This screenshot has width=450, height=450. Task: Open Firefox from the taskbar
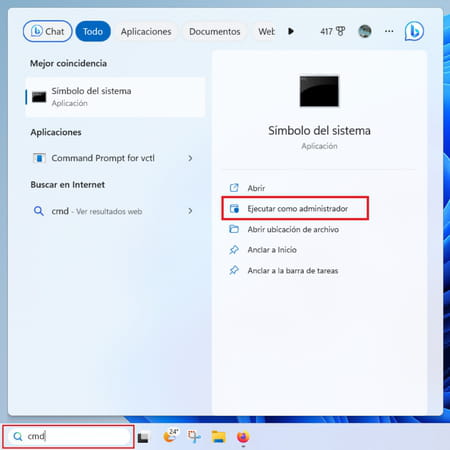coord(243,437)
